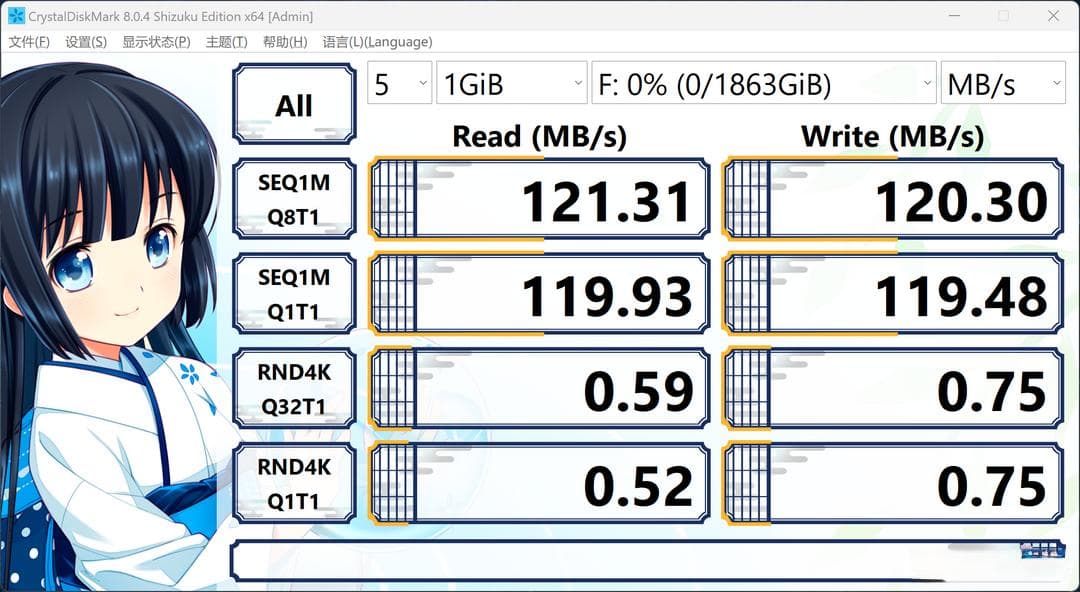Click the 119.93 read result

click(539, 294)
